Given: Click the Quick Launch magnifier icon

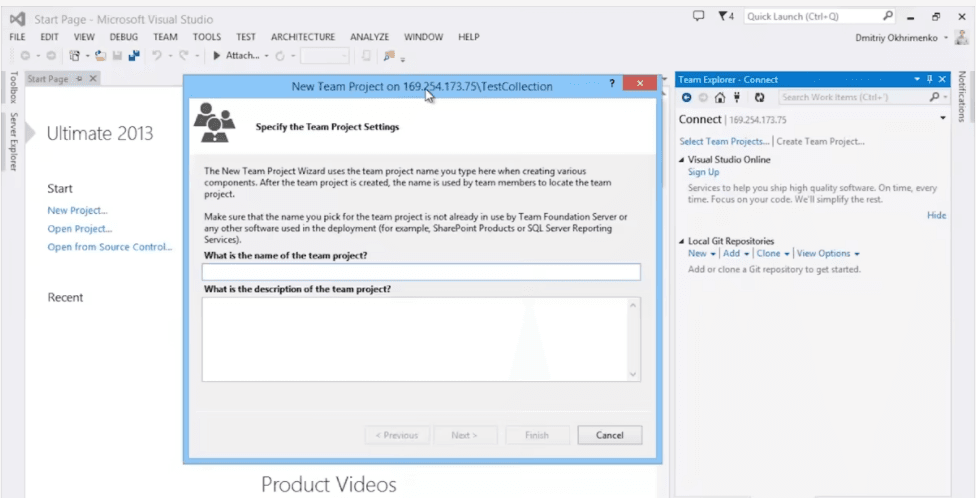Looking at the screenshot, I should [x=888, y=16].
